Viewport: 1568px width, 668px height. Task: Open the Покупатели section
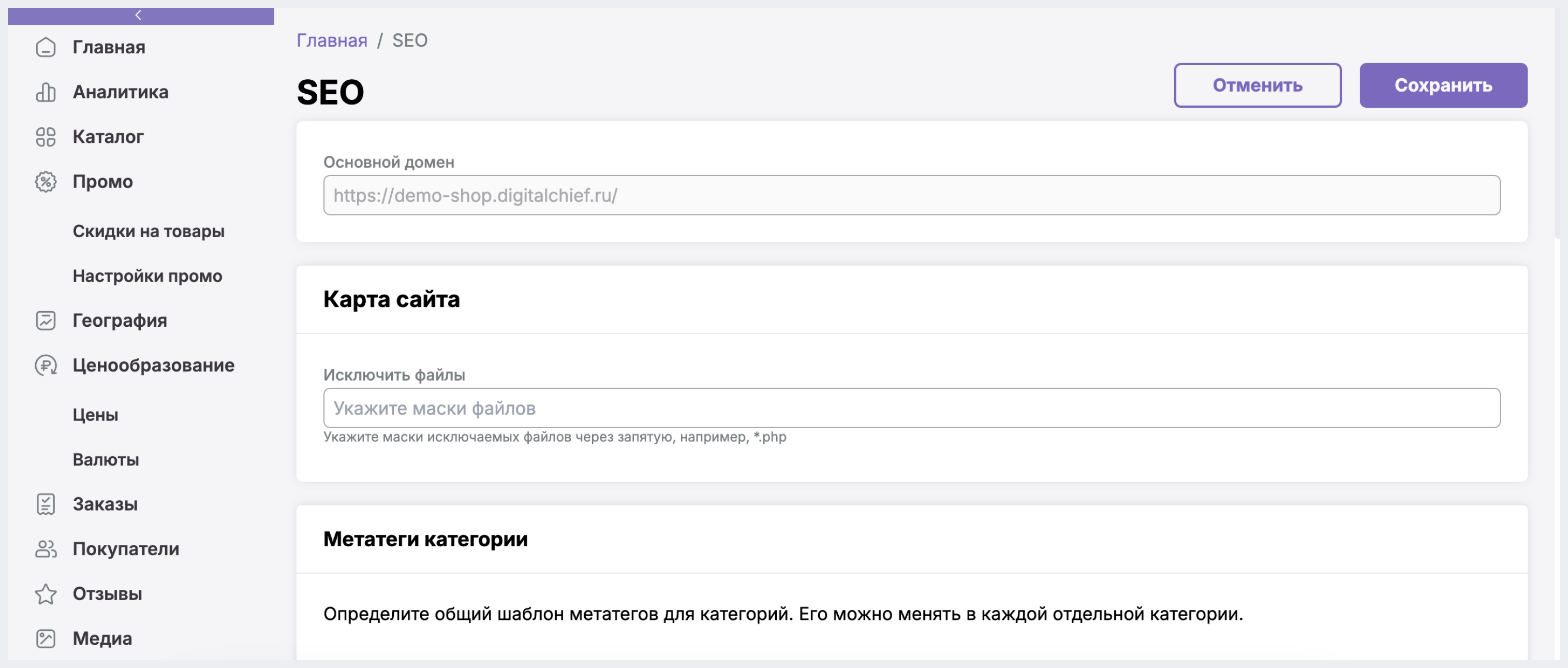click(125, 549)
